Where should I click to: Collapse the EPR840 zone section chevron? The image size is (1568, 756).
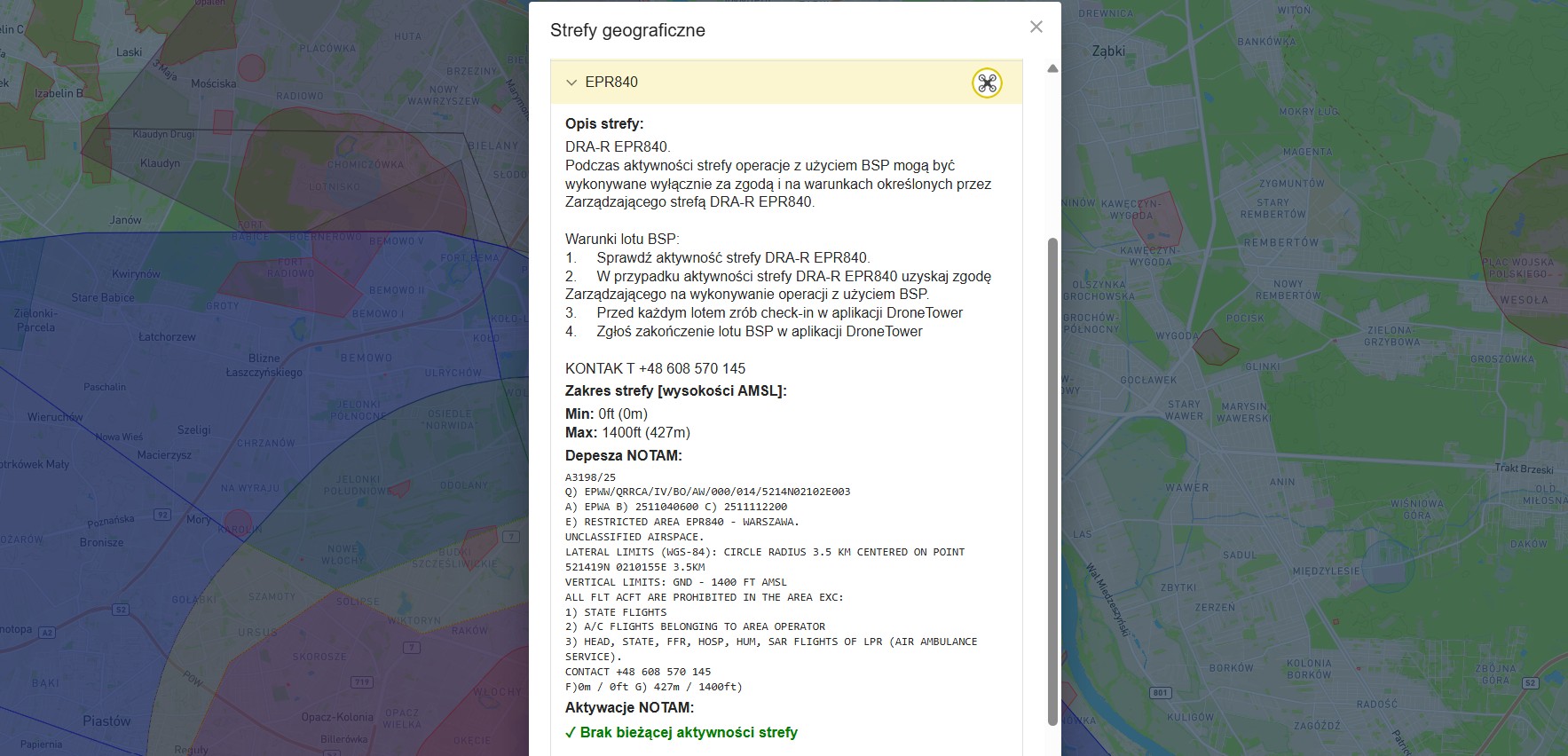571,83
